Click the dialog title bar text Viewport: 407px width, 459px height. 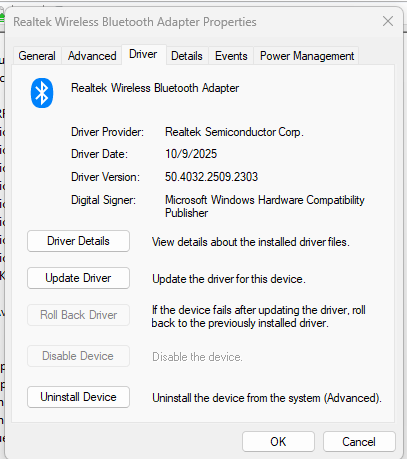tap(135, 22)
